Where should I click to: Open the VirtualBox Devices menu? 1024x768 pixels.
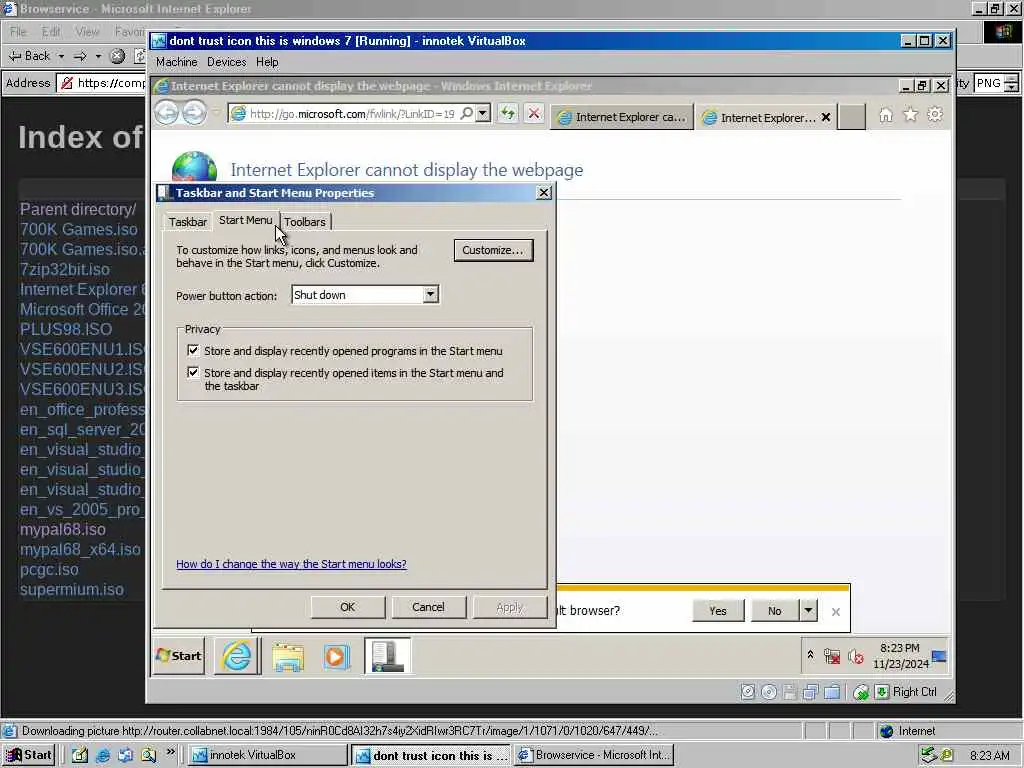click(x=227, y=62)
